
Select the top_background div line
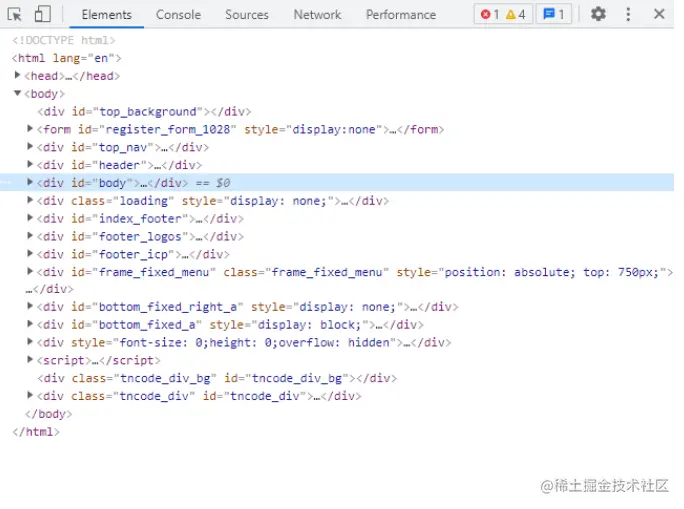[144, 112]
